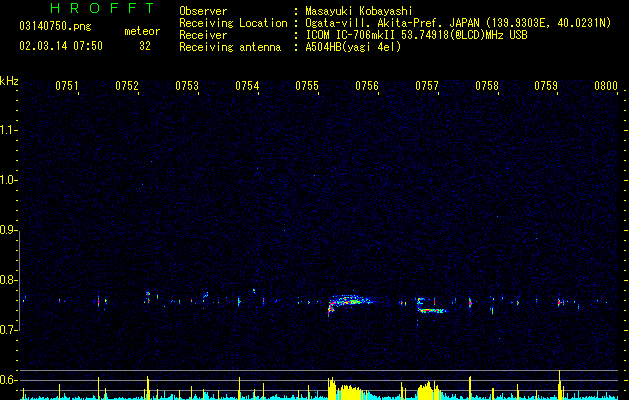Click the 1.1 kHz axis label
629x400 pixels.
tap(9, 130)
